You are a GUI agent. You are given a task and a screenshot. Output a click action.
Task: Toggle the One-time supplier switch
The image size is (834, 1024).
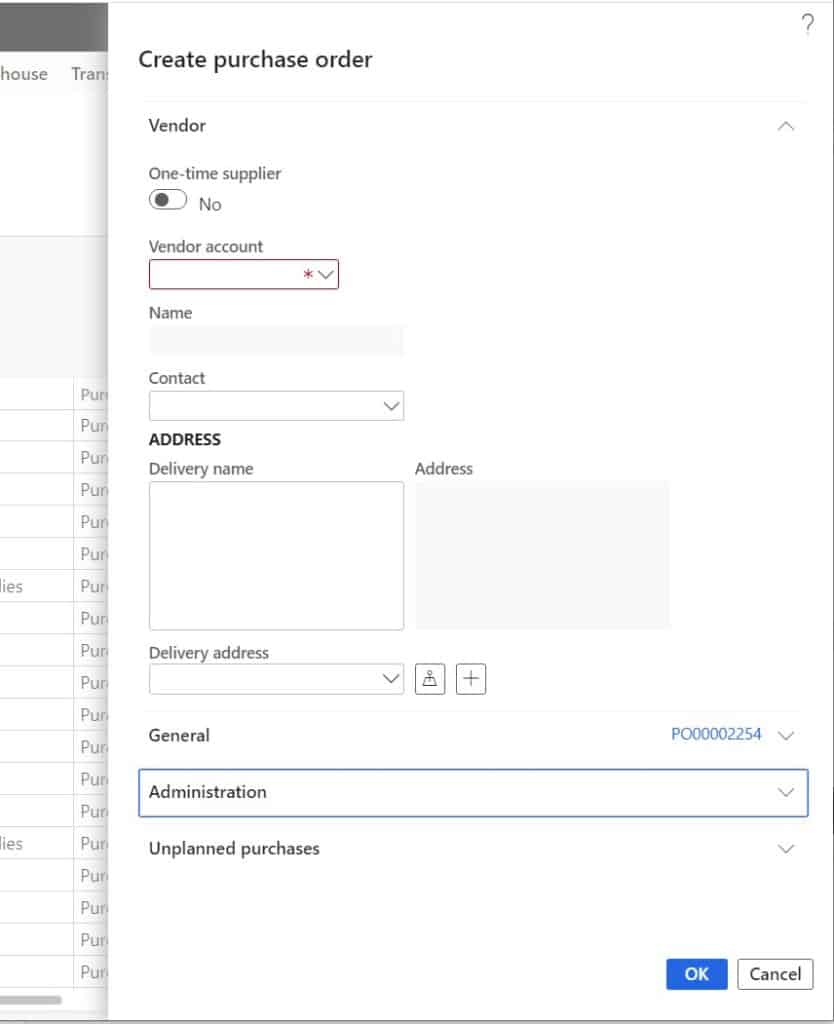[x=168, y=200]
